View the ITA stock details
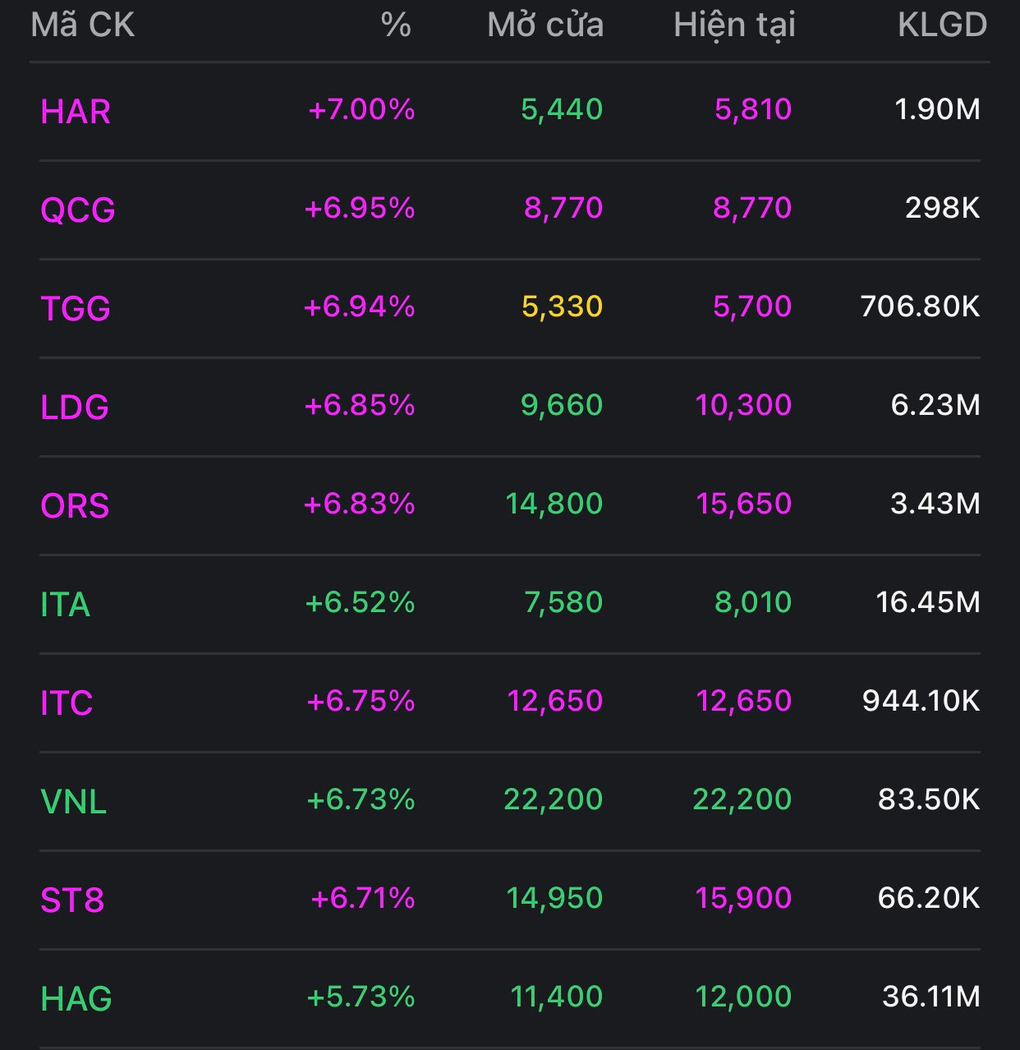1020x1050 pixels. [65, 604]
